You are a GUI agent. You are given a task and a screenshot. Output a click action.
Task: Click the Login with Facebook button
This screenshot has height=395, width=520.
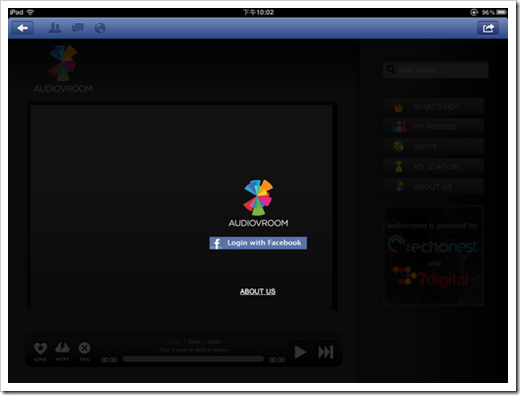(x=258, y=243)
